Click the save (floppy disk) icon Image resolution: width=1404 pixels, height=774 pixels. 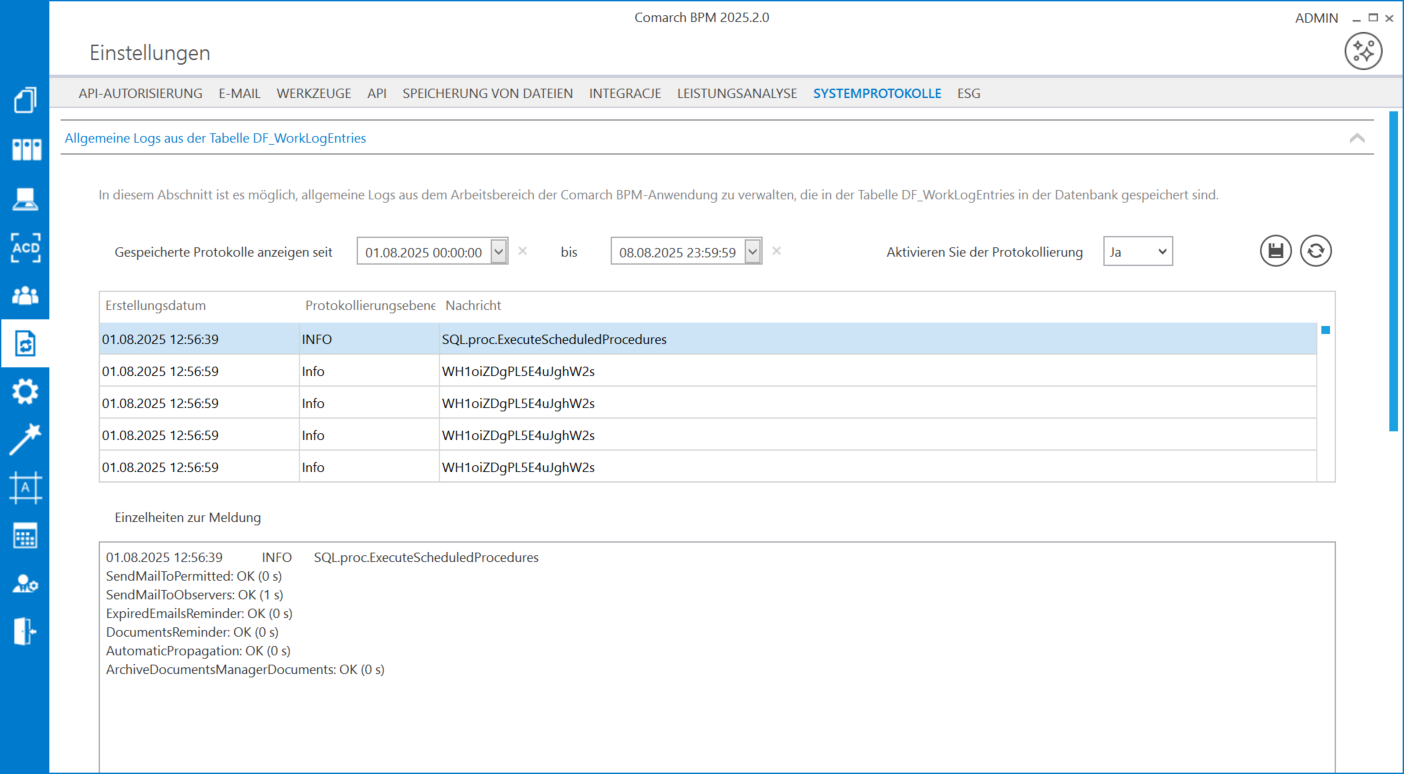tap(1275, 251)
